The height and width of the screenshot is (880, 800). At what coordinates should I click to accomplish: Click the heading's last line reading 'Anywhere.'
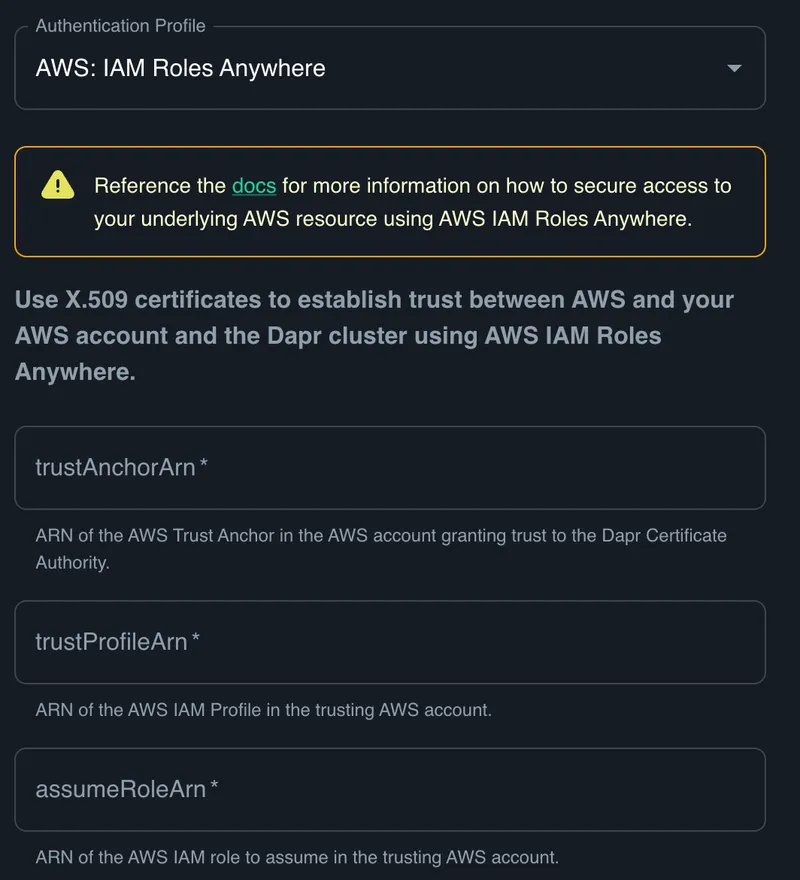point(75,372)
